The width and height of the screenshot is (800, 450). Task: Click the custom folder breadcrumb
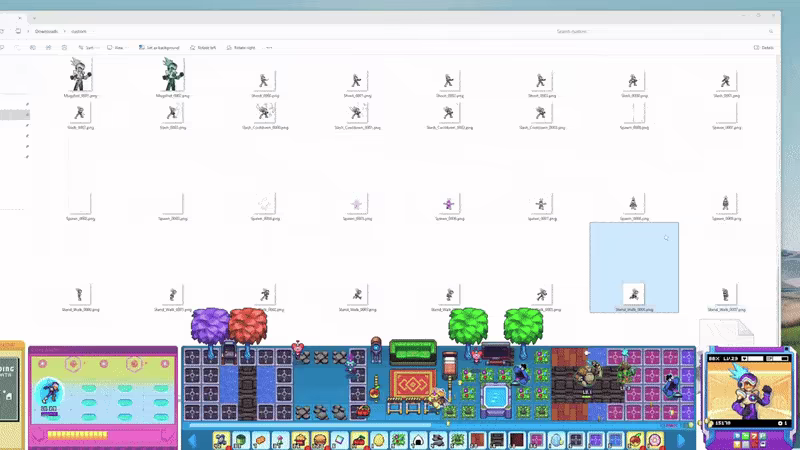tap(79, 31)
